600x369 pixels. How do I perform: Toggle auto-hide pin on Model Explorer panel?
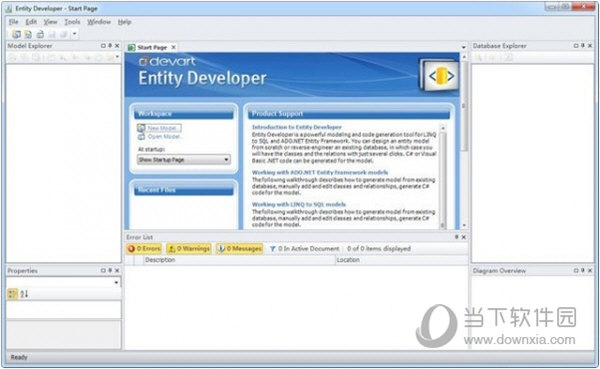click(110, 46)
